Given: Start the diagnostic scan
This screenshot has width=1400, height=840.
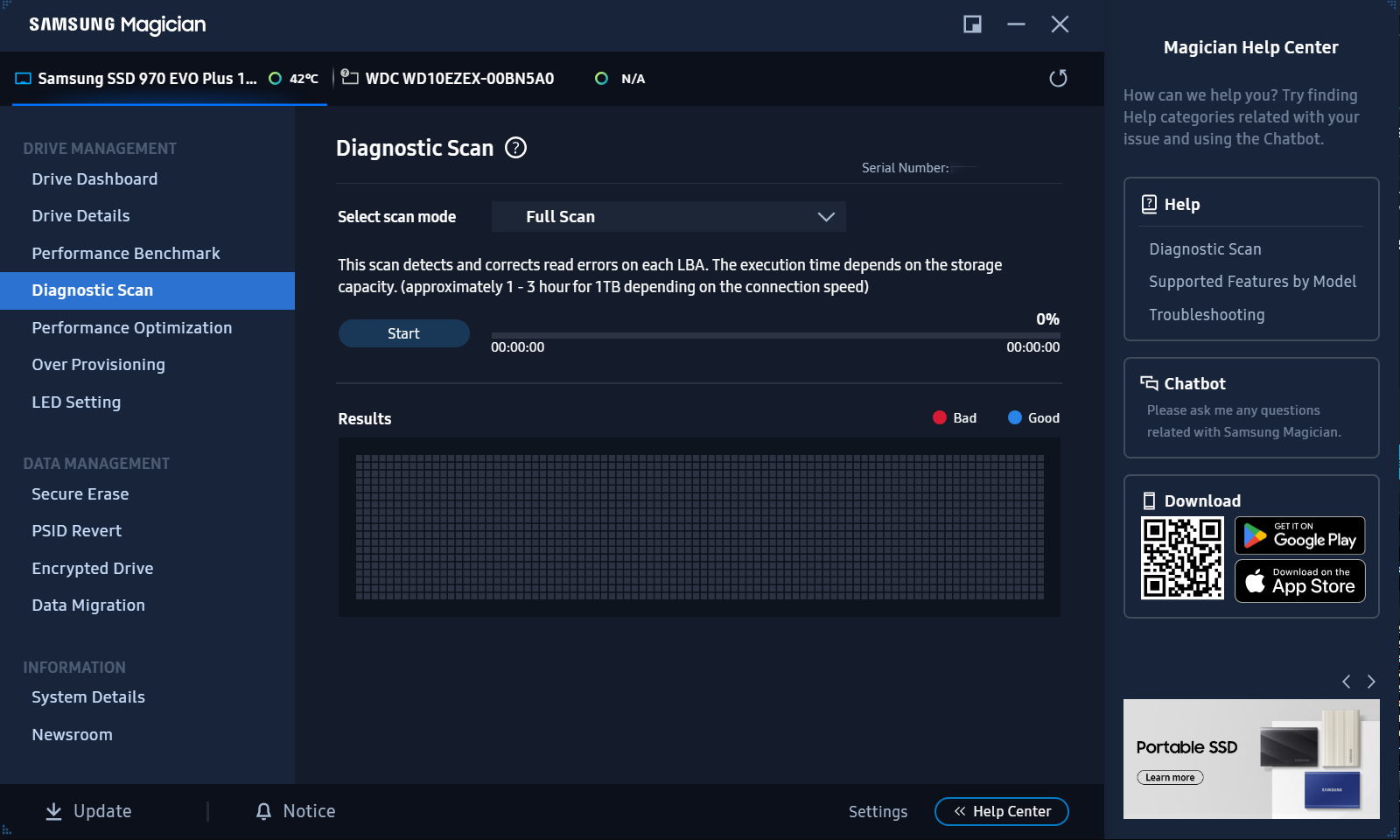Looking at the screenshot, I should pos(404,333).
